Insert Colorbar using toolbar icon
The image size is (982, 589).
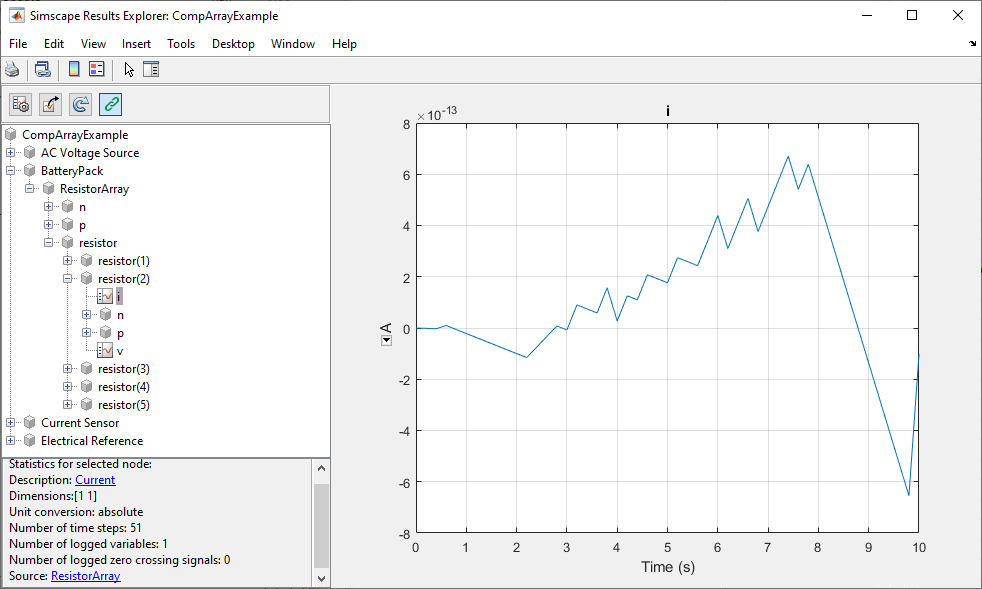click(x=74, y=69)
